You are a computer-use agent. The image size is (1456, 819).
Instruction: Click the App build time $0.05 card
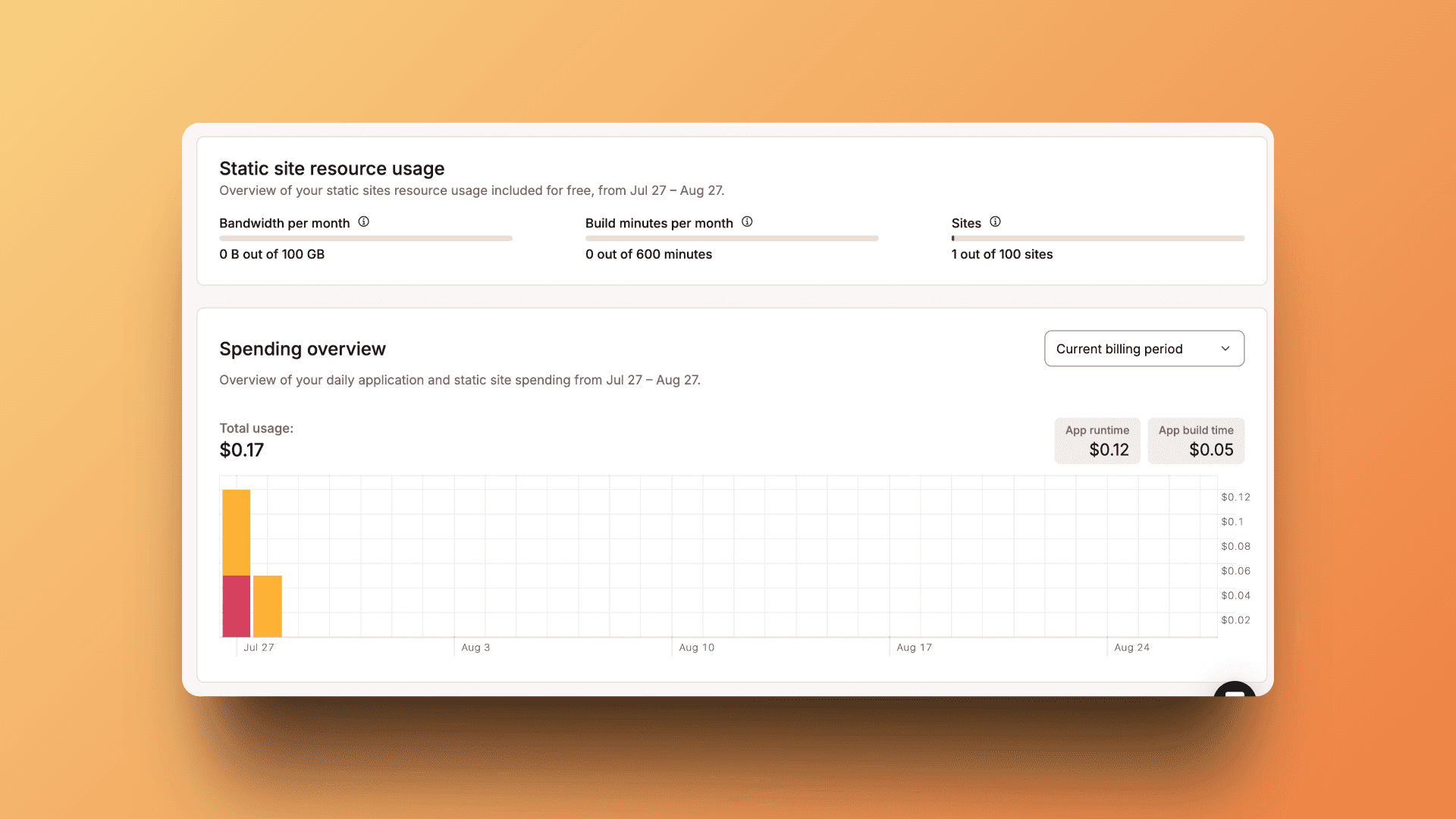1196,441
